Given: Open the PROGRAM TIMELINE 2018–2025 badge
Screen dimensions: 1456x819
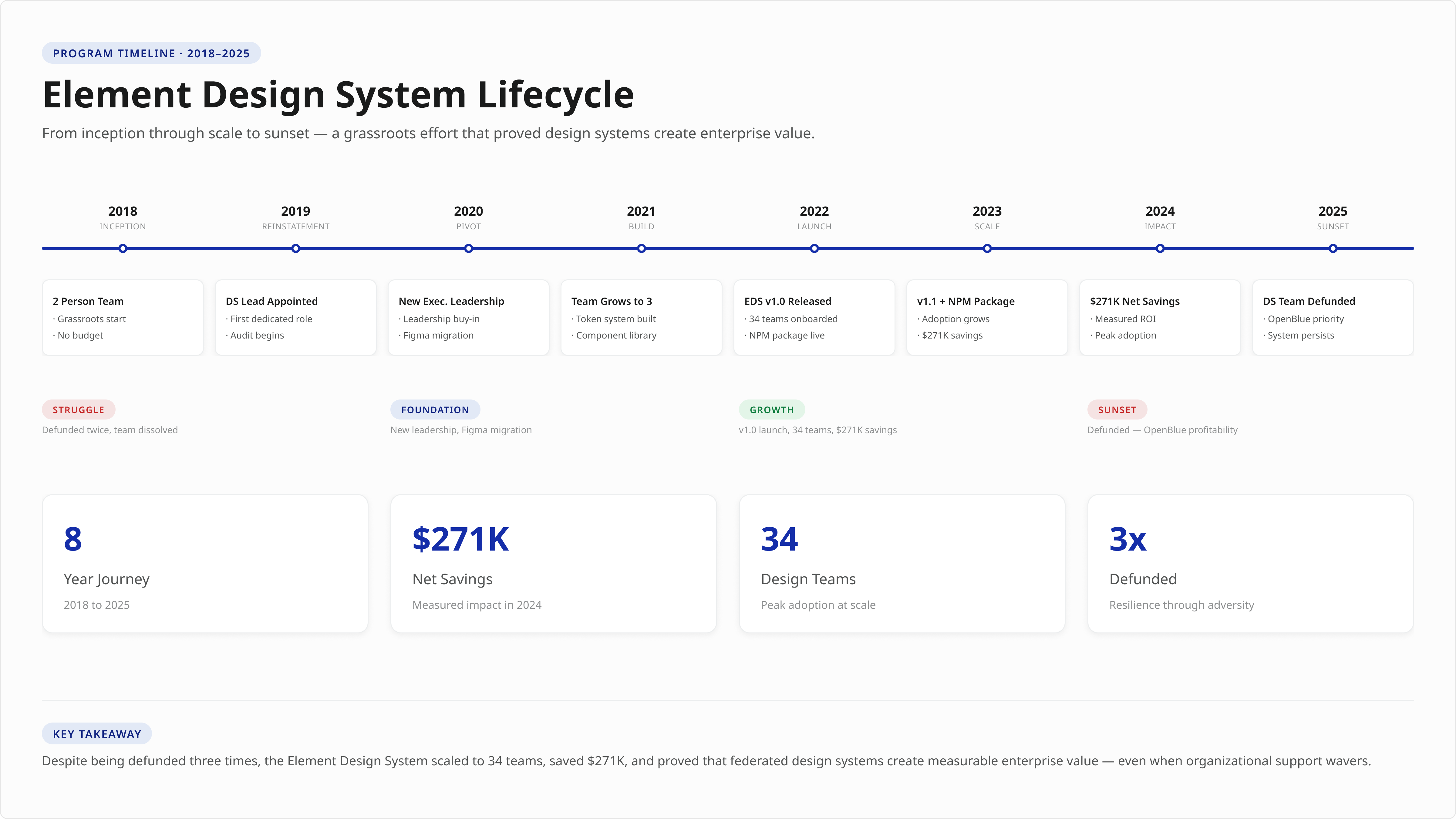Looking at the screenshot, I should click(151, 52).
